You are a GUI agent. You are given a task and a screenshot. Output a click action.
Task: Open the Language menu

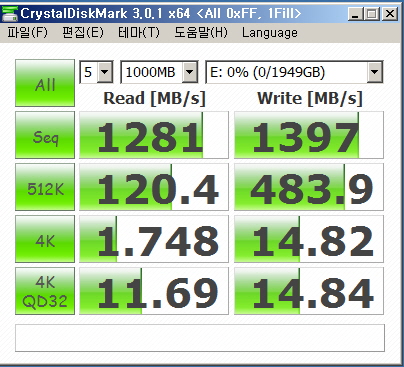tap(270, 33)
